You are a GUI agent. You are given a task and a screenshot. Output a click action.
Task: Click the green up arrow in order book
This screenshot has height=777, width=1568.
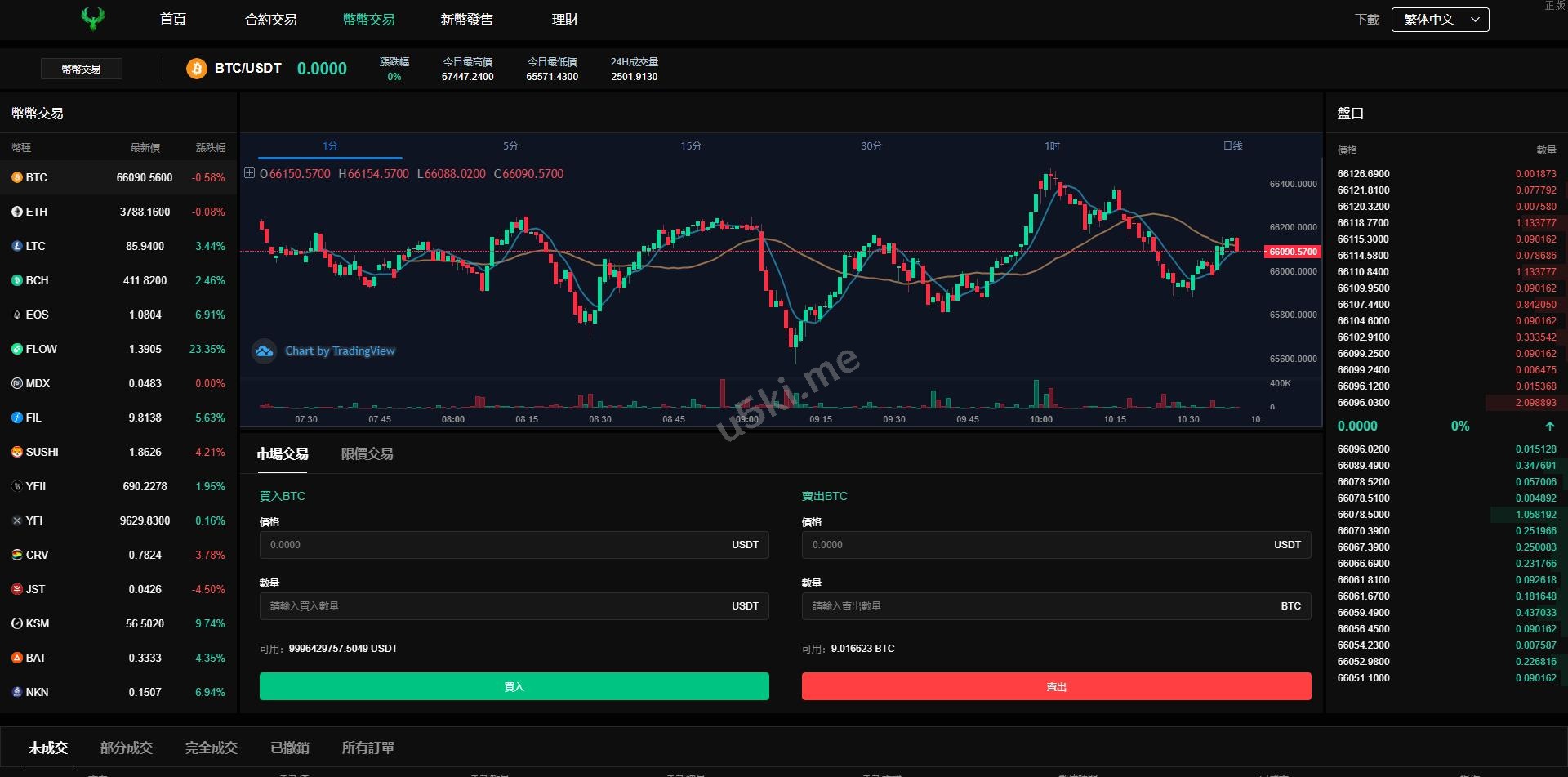tap(1549, 426)
